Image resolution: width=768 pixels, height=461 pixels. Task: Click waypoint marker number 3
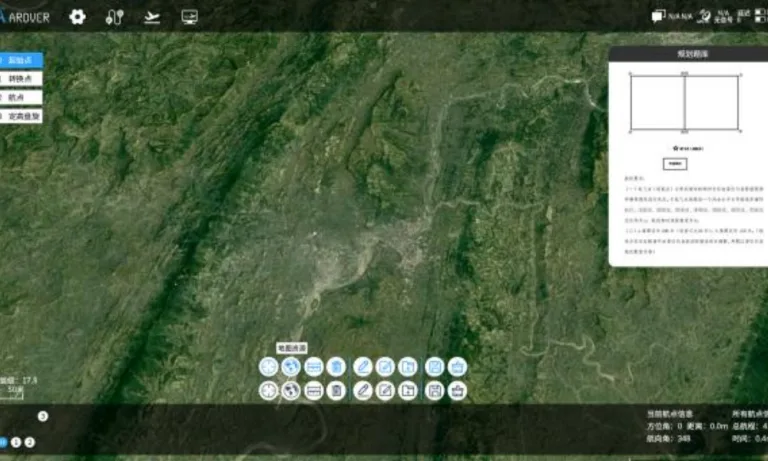[x=43, y=416]
